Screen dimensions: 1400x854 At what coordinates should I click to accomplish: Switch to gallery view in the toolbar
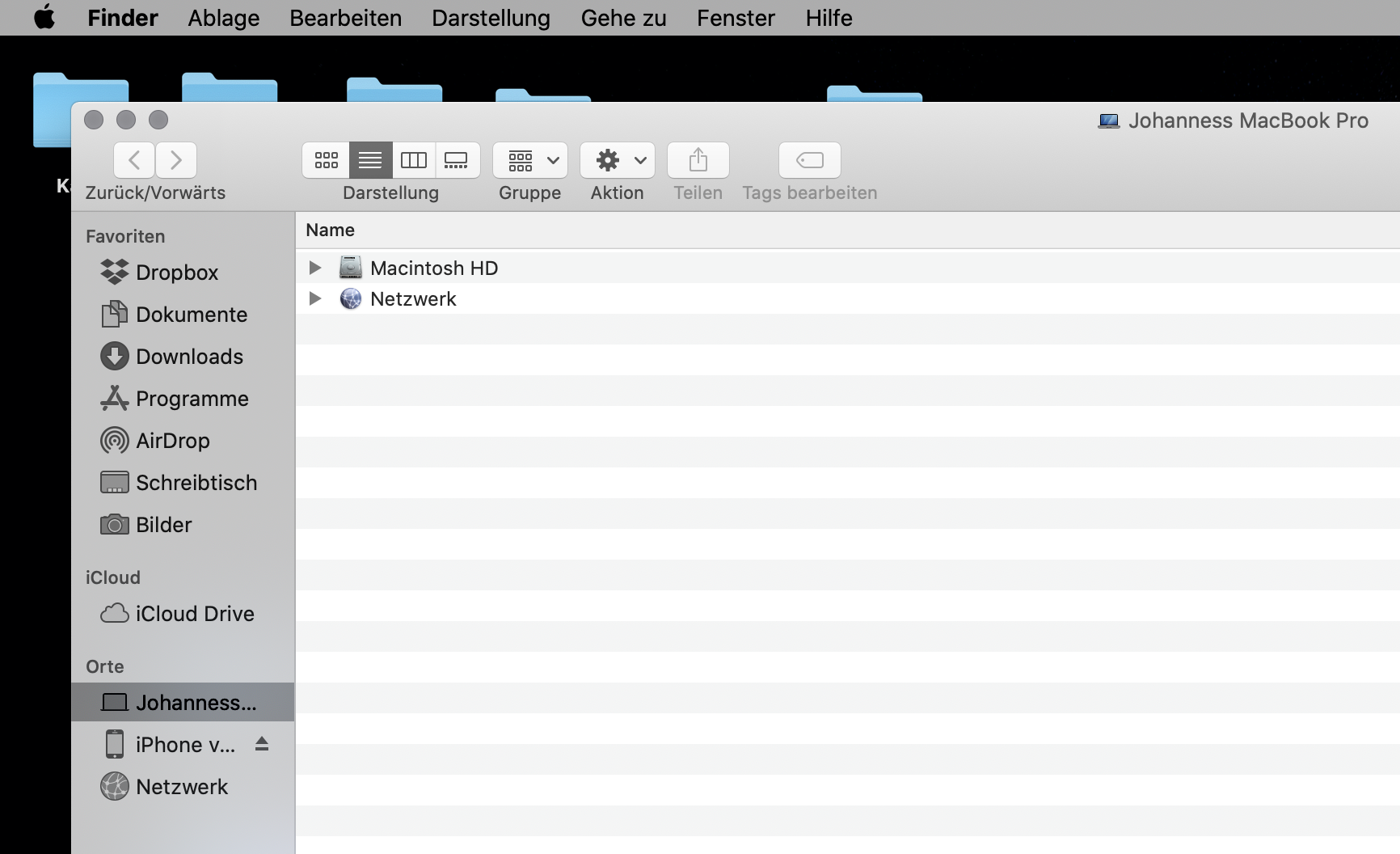pos(458,160)
